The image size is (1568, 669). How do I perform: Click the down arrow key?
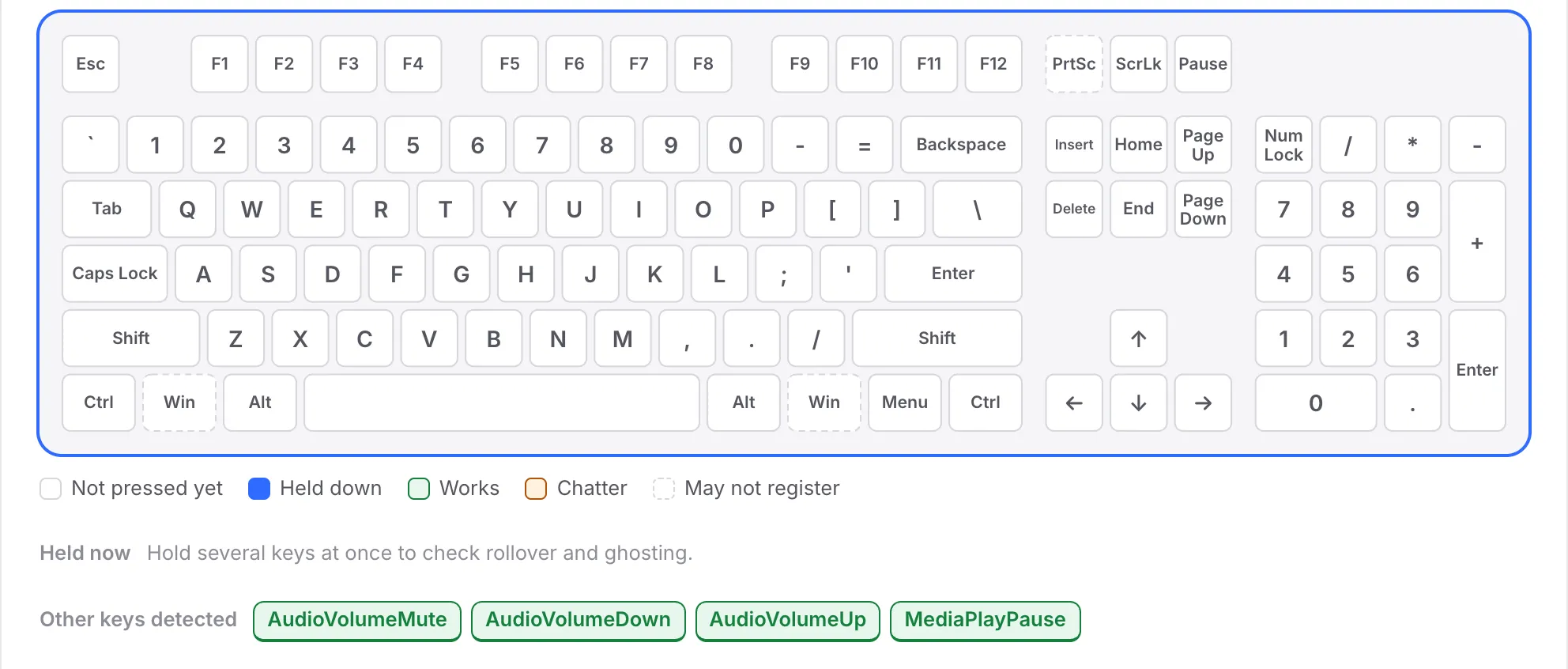[x=1138, y=403]
